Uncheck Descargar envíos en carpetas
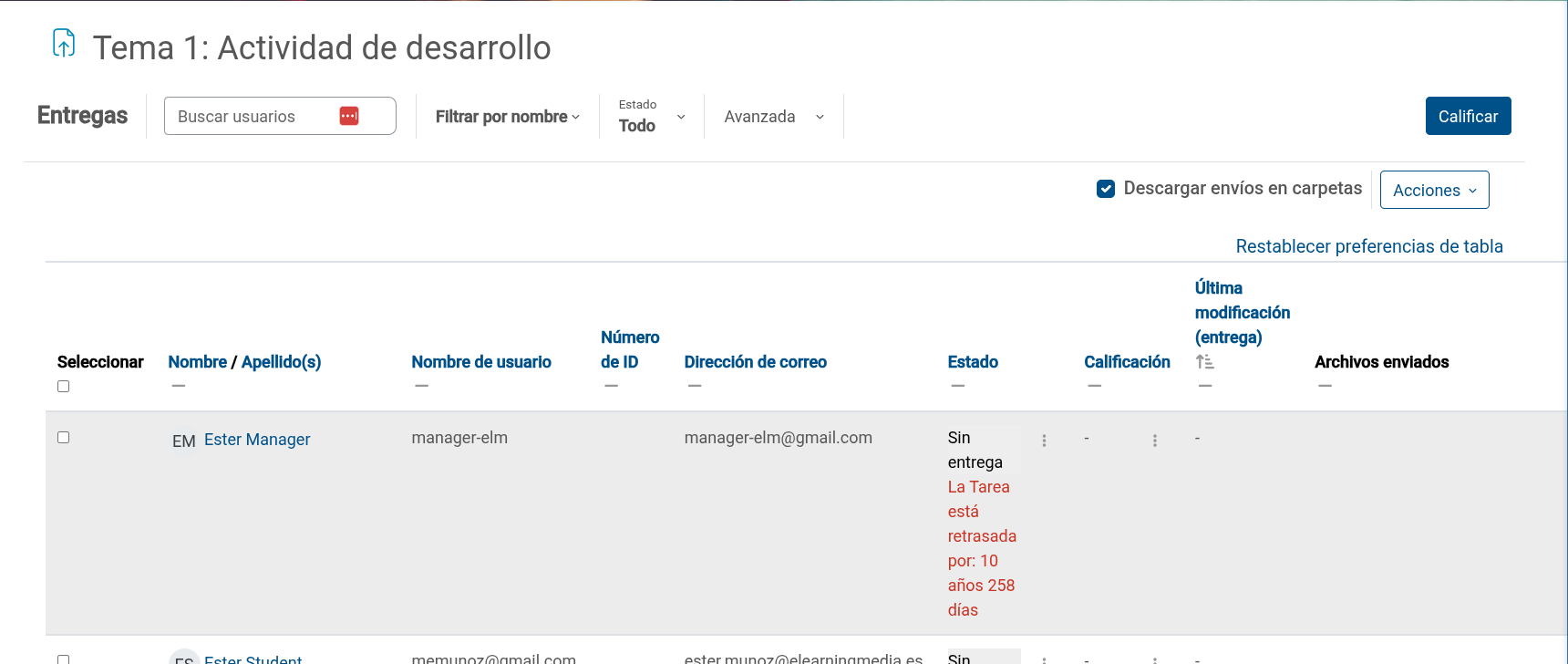 [1106, 189]
